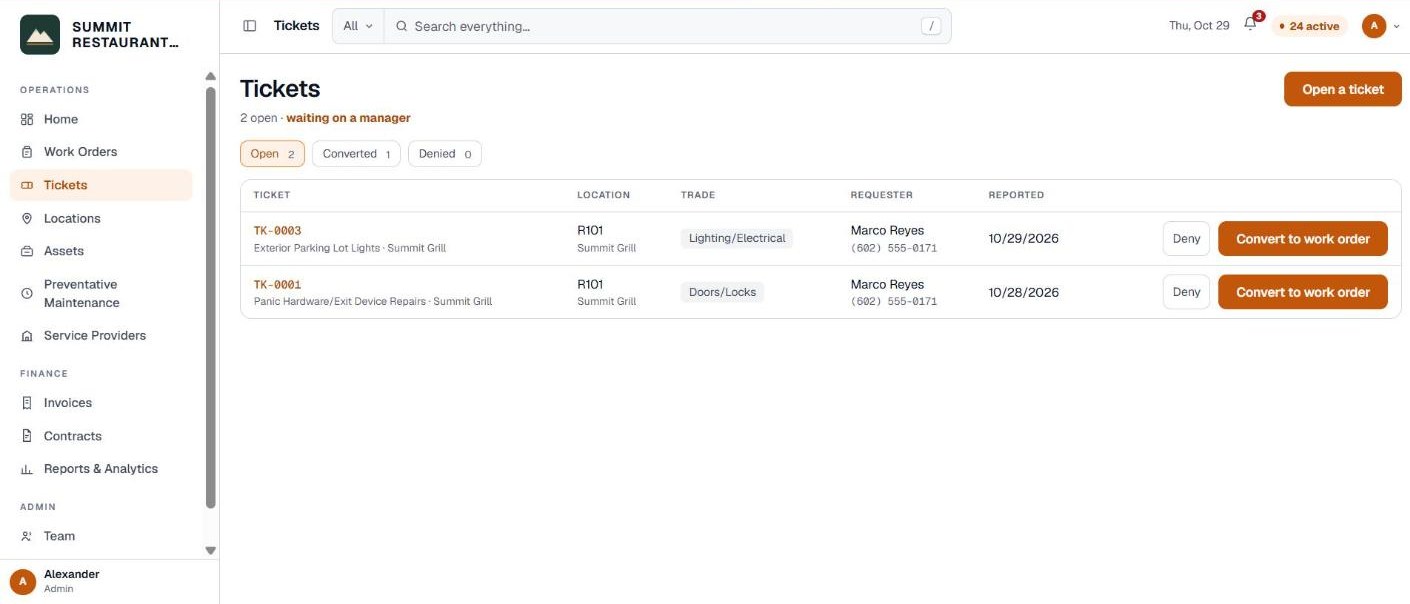Click the Search everything field
The width and height of the screenshot is (1410, 604).
(x=667, y=26)
